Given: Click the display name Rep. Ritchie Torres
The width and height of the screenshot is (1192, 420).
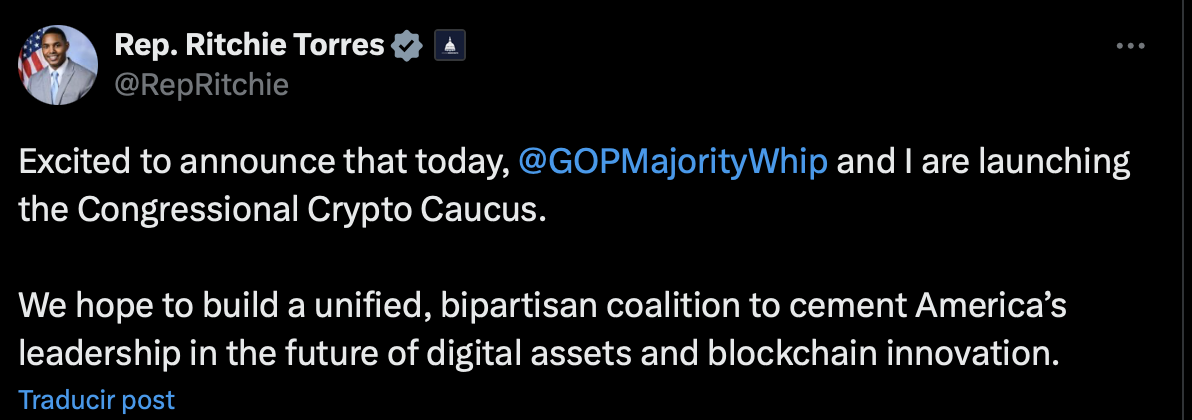Looking at the screenshot, I should click(250, 46).
